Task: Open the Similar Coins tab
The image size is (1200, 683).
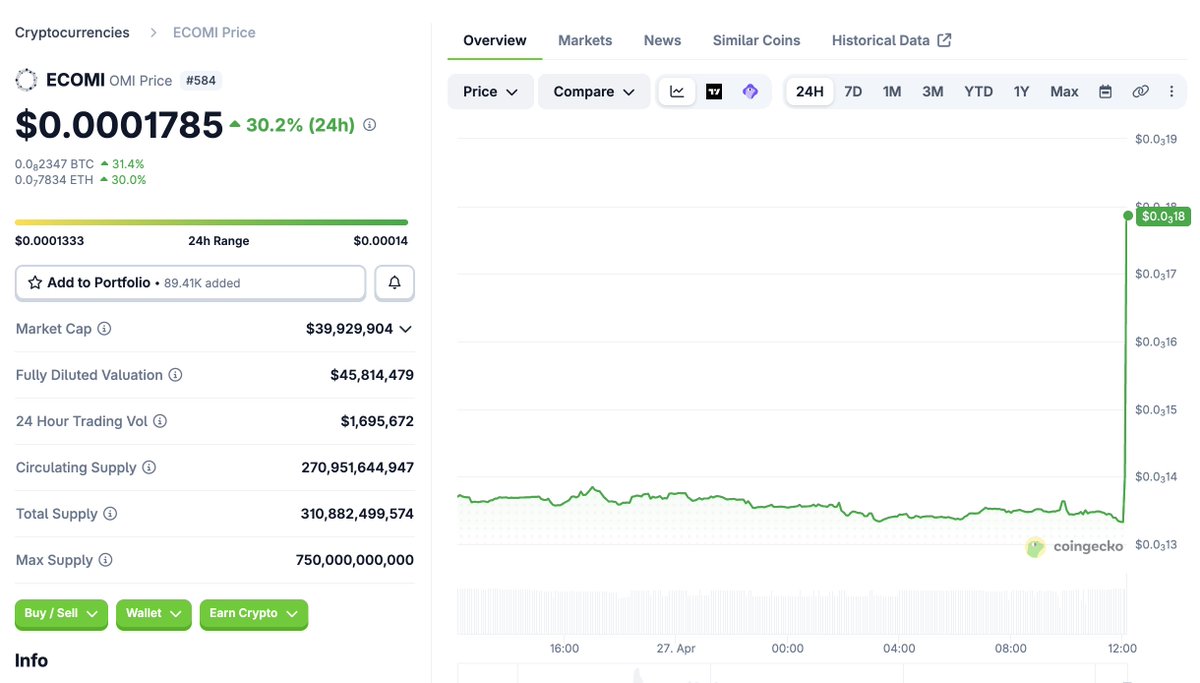Action: click(756, 40)
